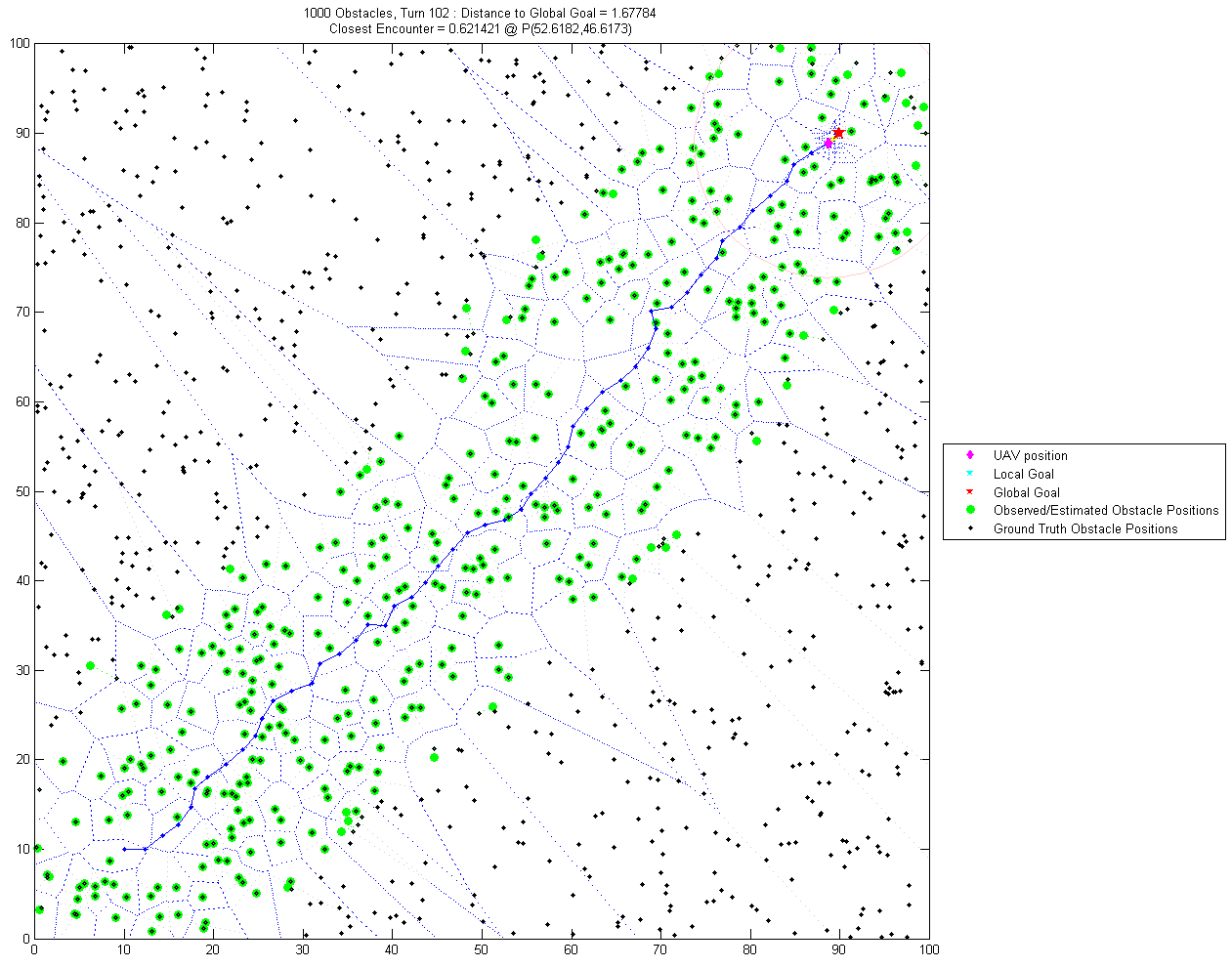Click the x-axis tick label 100

point(928,947)
